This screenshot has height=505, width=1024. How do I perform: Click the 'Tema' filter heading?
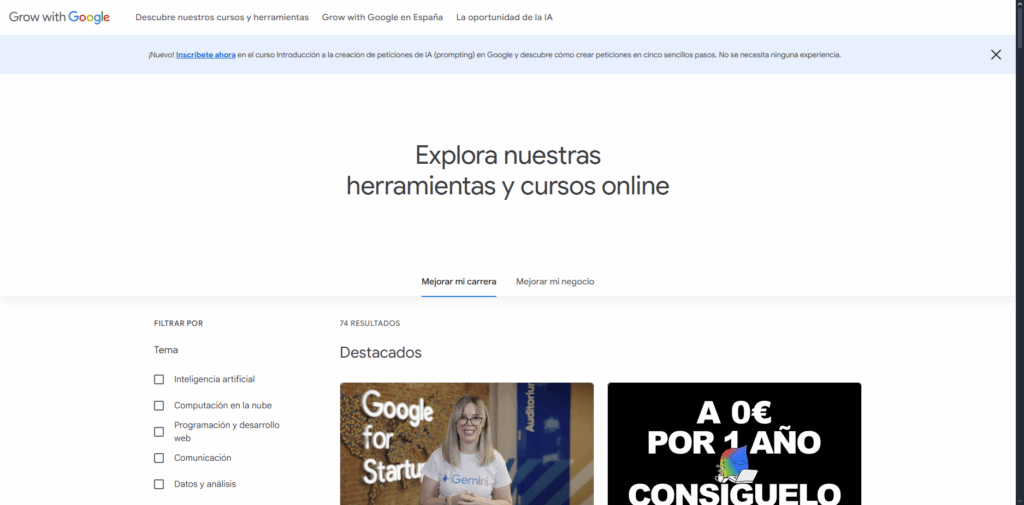(166, 350)
